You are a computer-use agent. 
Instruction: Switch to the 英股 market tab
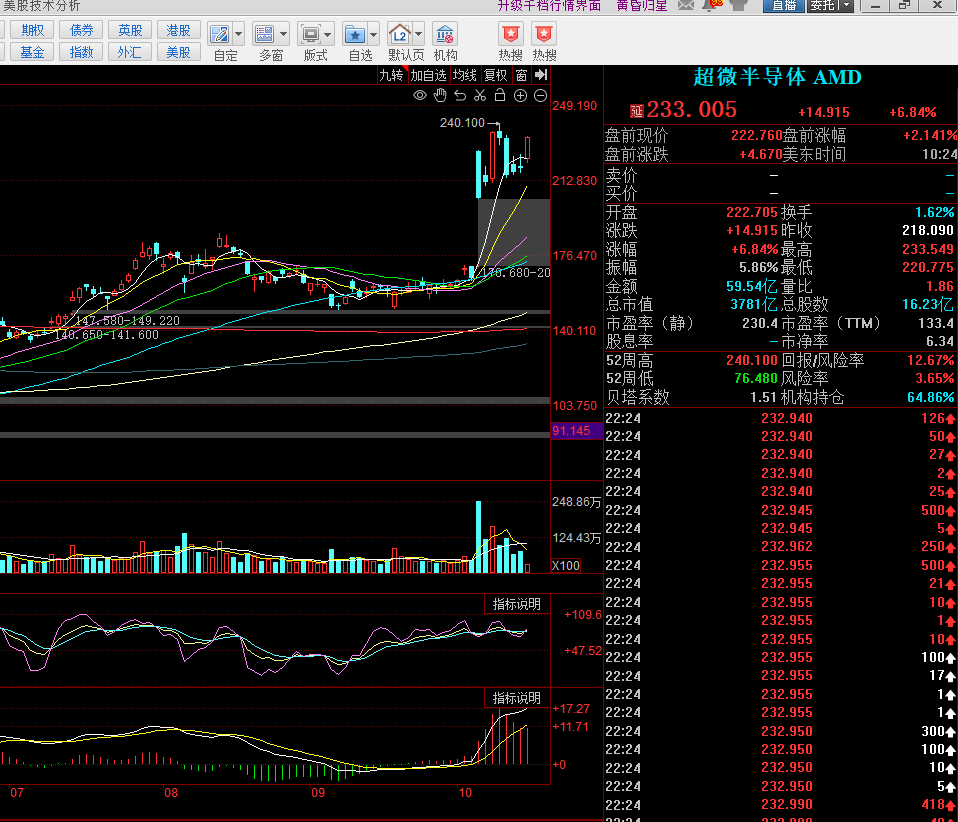[x=130, y=30]
